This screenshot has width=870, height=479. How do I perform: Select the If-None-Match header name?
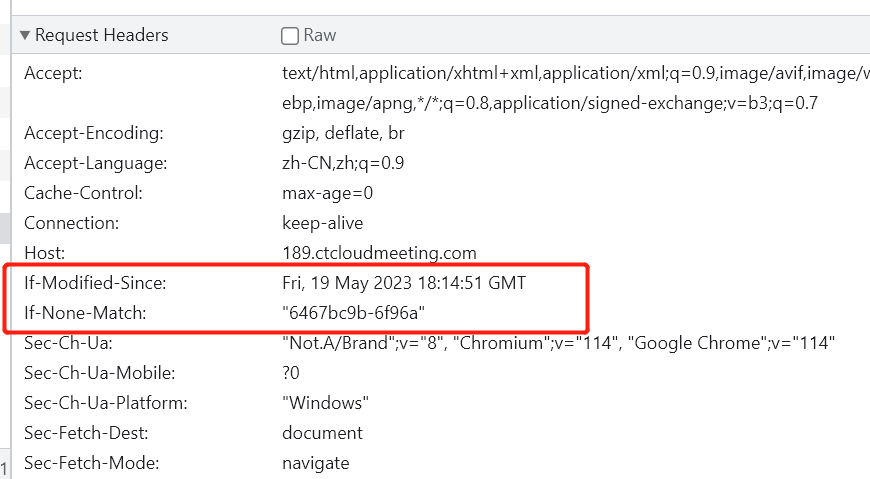[85, 313]
